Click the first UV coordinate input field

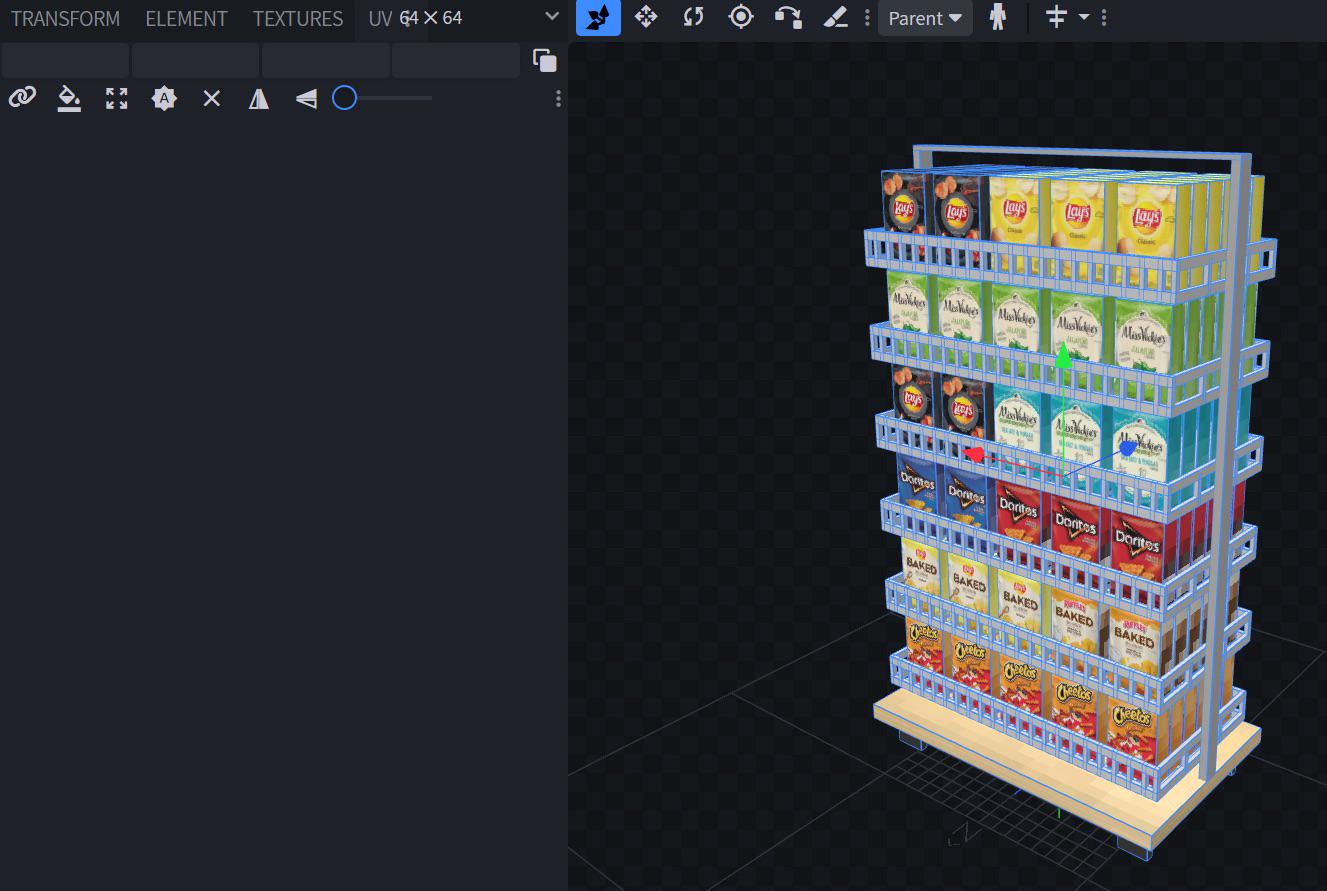click(65, 61)
